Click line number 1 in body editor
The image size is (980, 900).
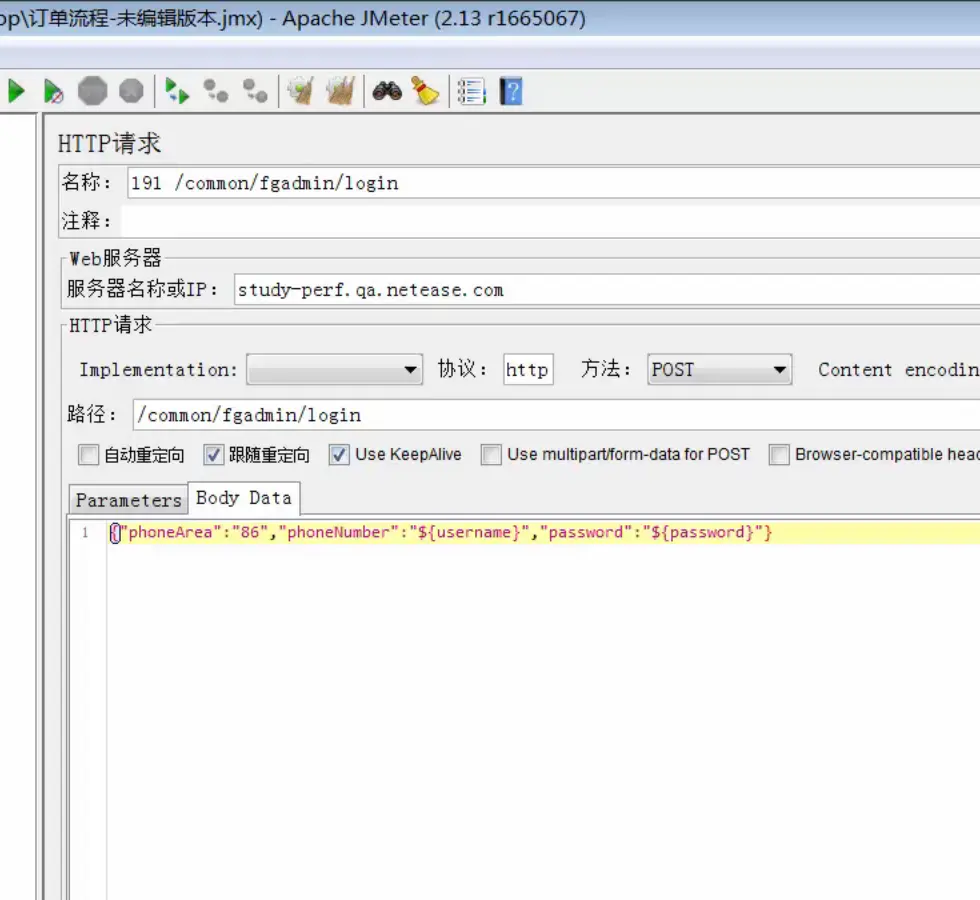[x=85, y=533]
